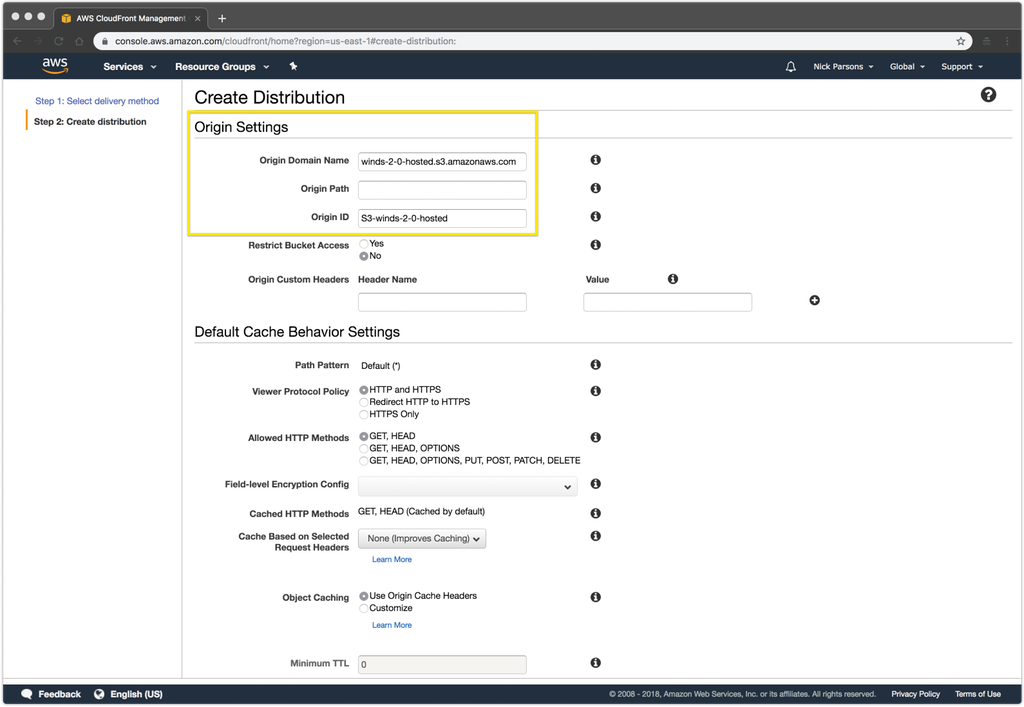Click info icon beside Viewer Protocol Policy
Screen dimensions: 1024x707
[x=595, y=391]
